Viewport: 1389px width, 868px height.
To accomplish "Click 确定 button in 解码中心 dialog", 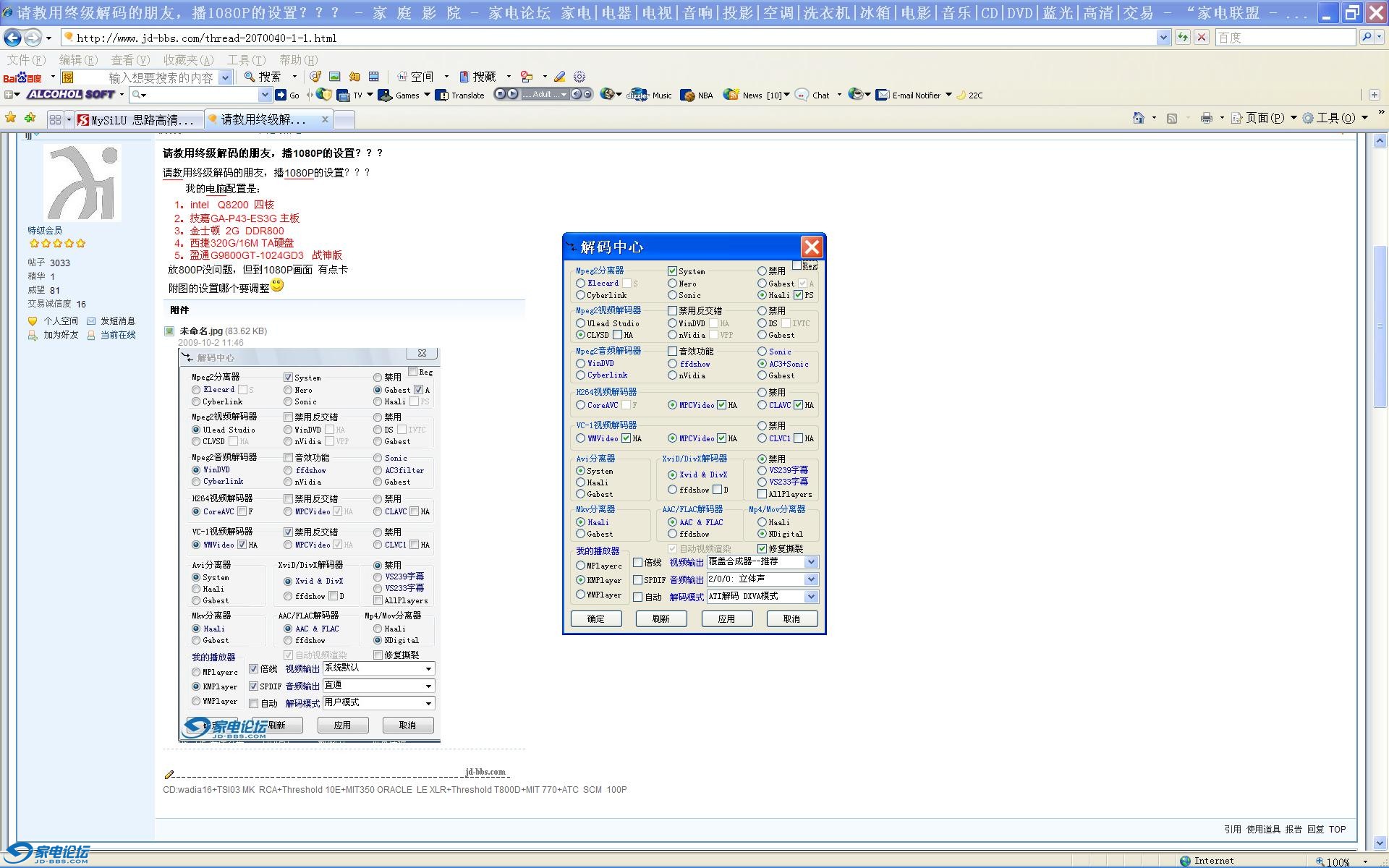I will (596, 619).
